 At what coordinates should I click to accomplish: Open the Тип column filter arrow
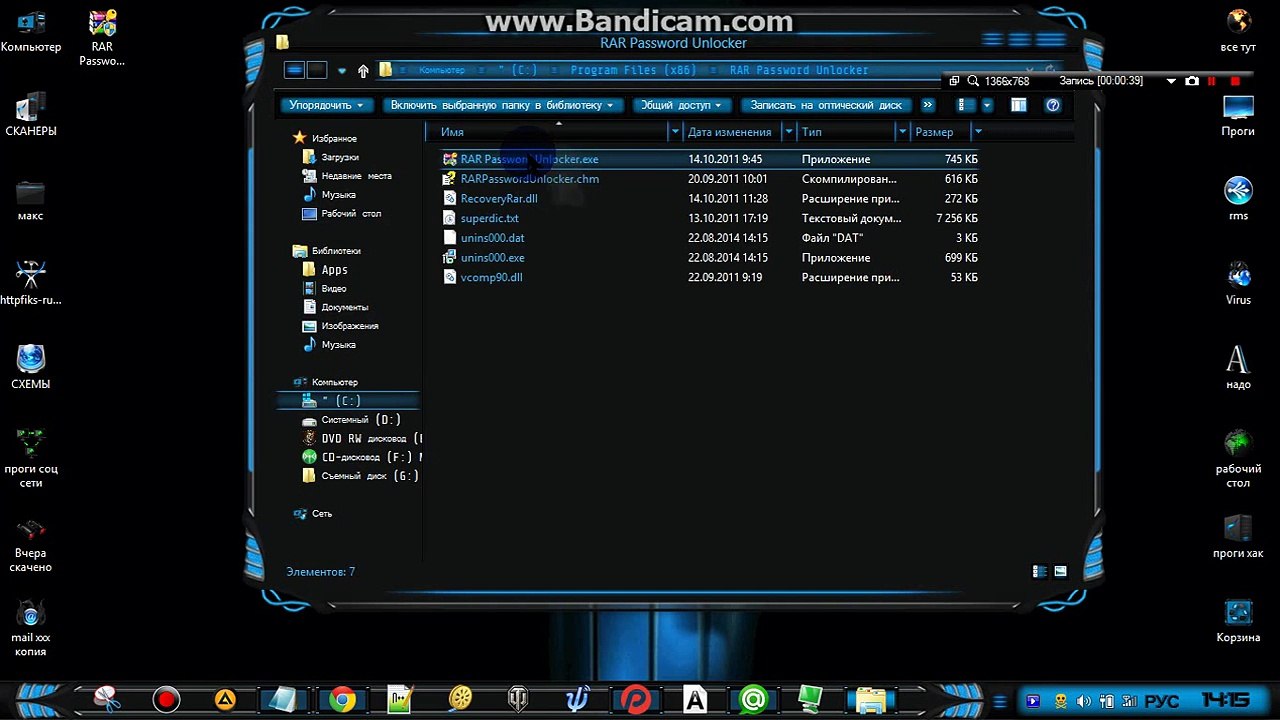902,132
